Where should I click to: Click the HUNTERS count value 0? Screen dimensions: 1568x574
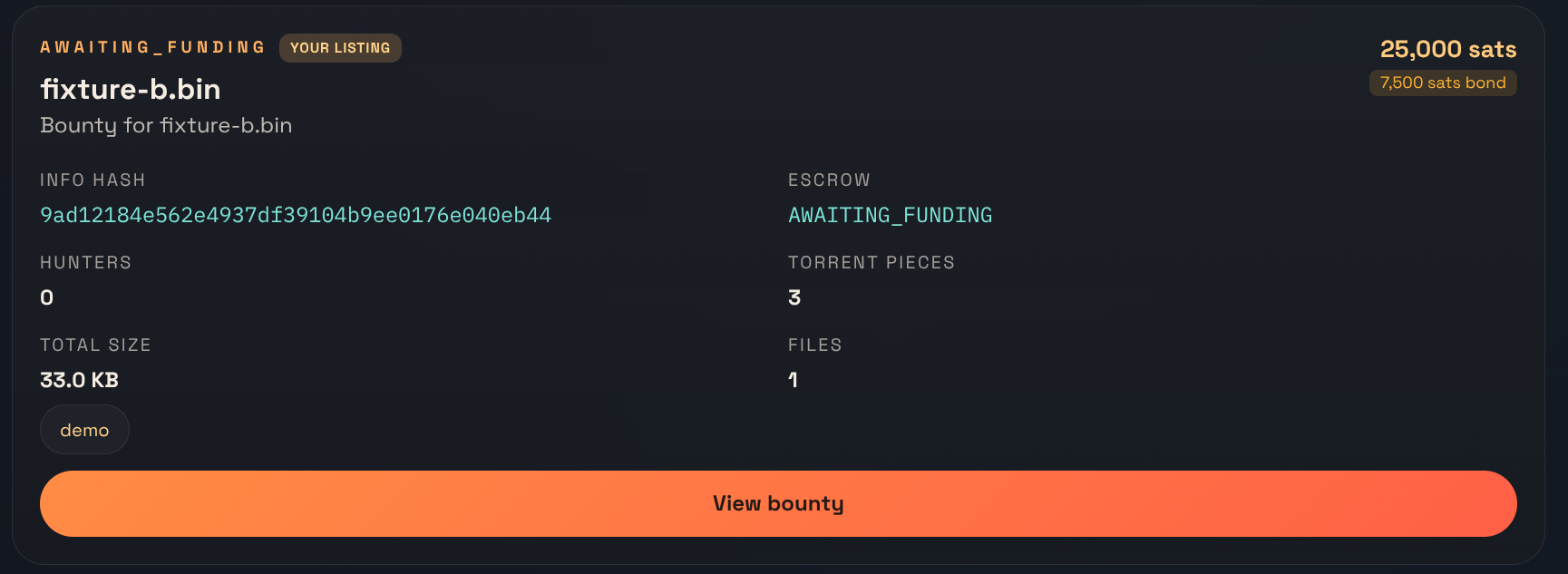coord(47,297)
